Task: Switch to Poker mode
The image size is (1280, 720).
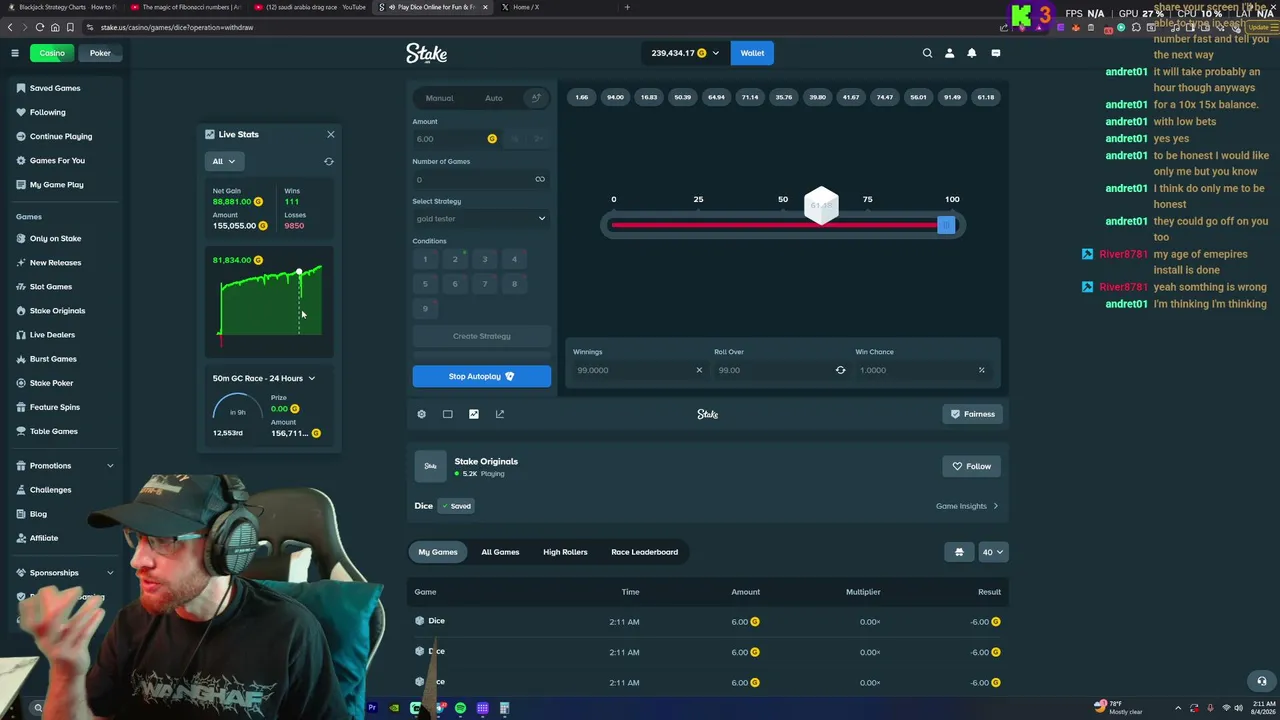Action: pyautogui.click(x=100, y=53)
